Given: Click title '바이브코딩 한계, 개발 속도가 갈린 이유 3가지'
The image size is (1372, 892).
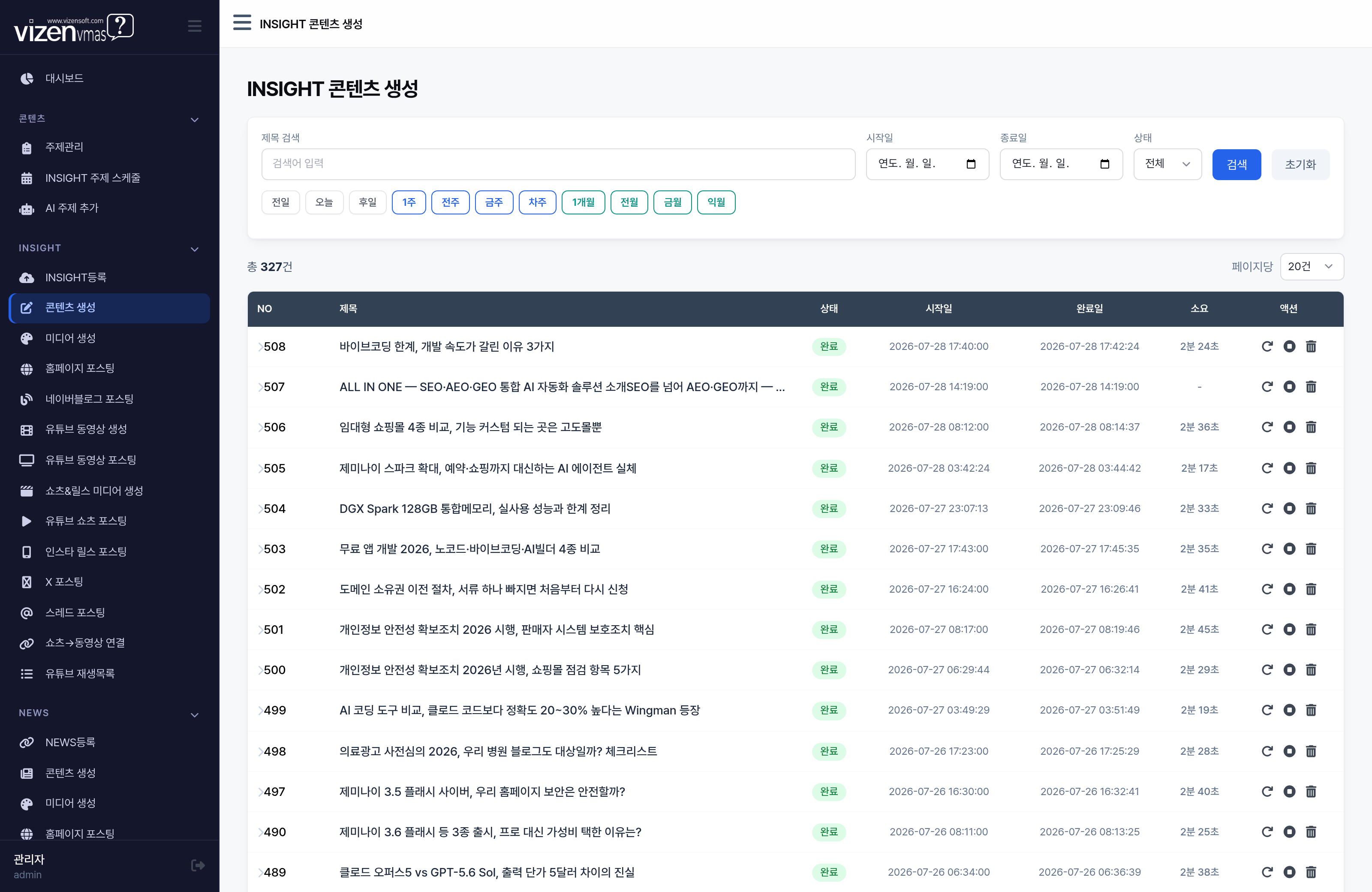Looking at the screenshot, I should (x=447, y=347).
